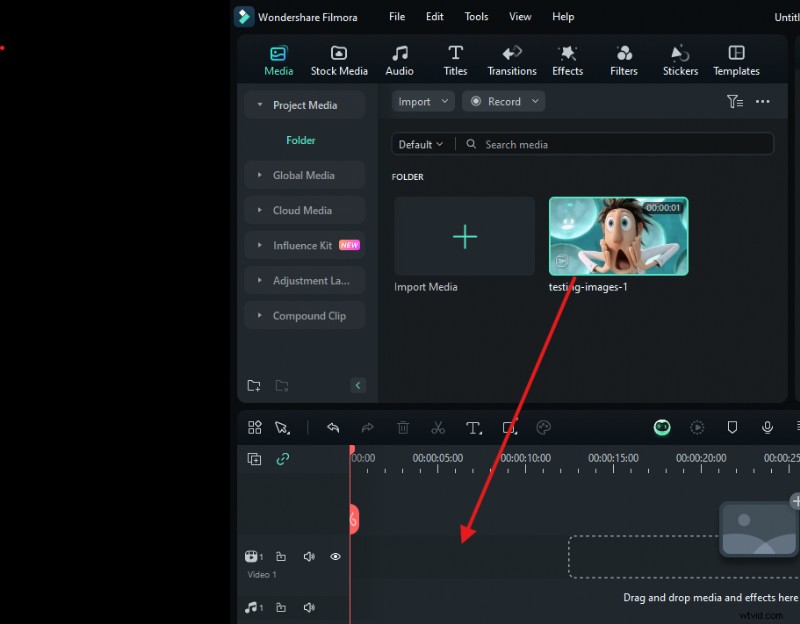
Task: Click the Import Media button
Action: pyautogui.click(x=464, y=237)
